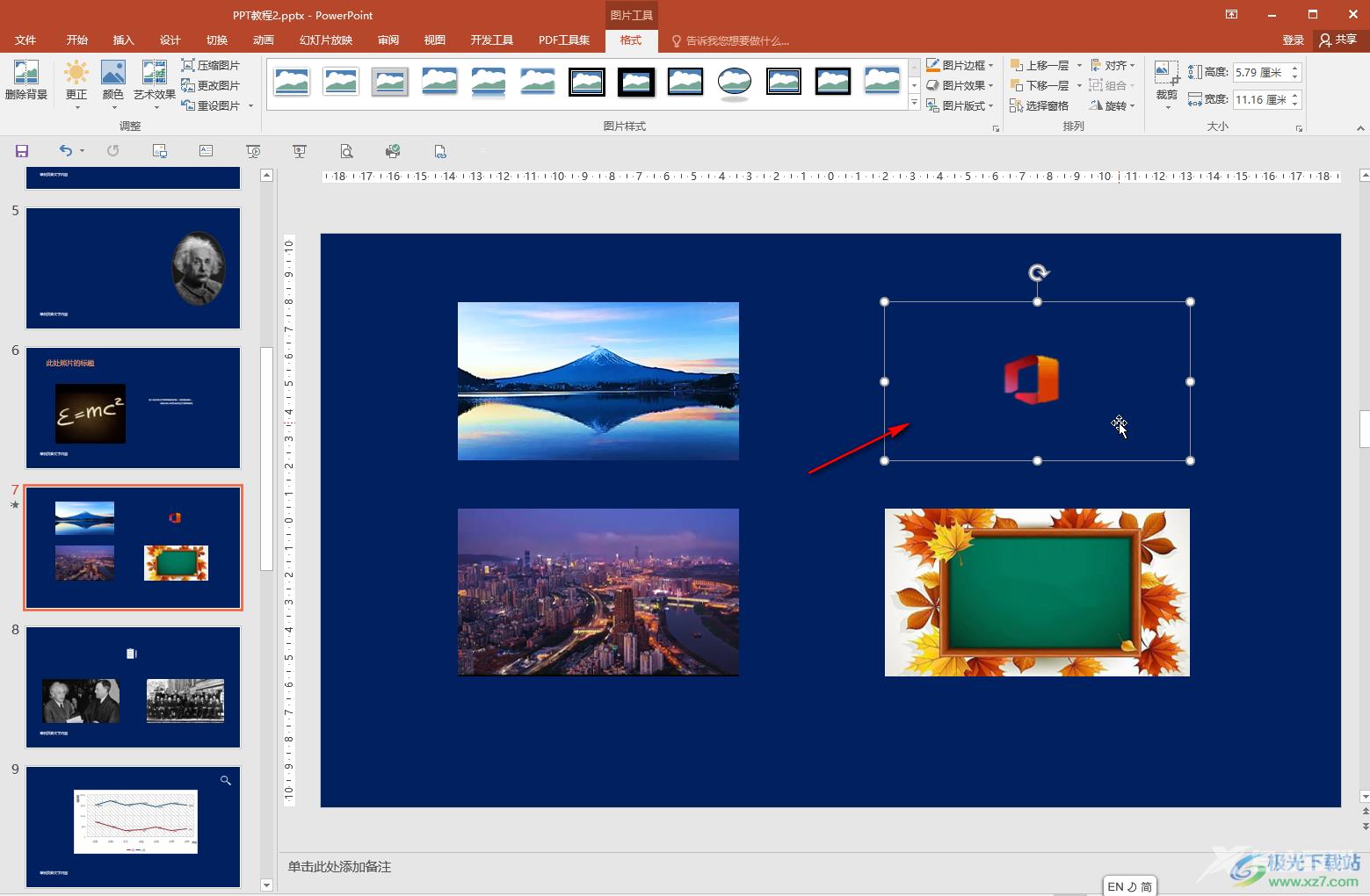Viewport: 1370px width, 896px height.
Task: Click 单击此处添加备注 notes area
Action: click(x=339, y=867)
